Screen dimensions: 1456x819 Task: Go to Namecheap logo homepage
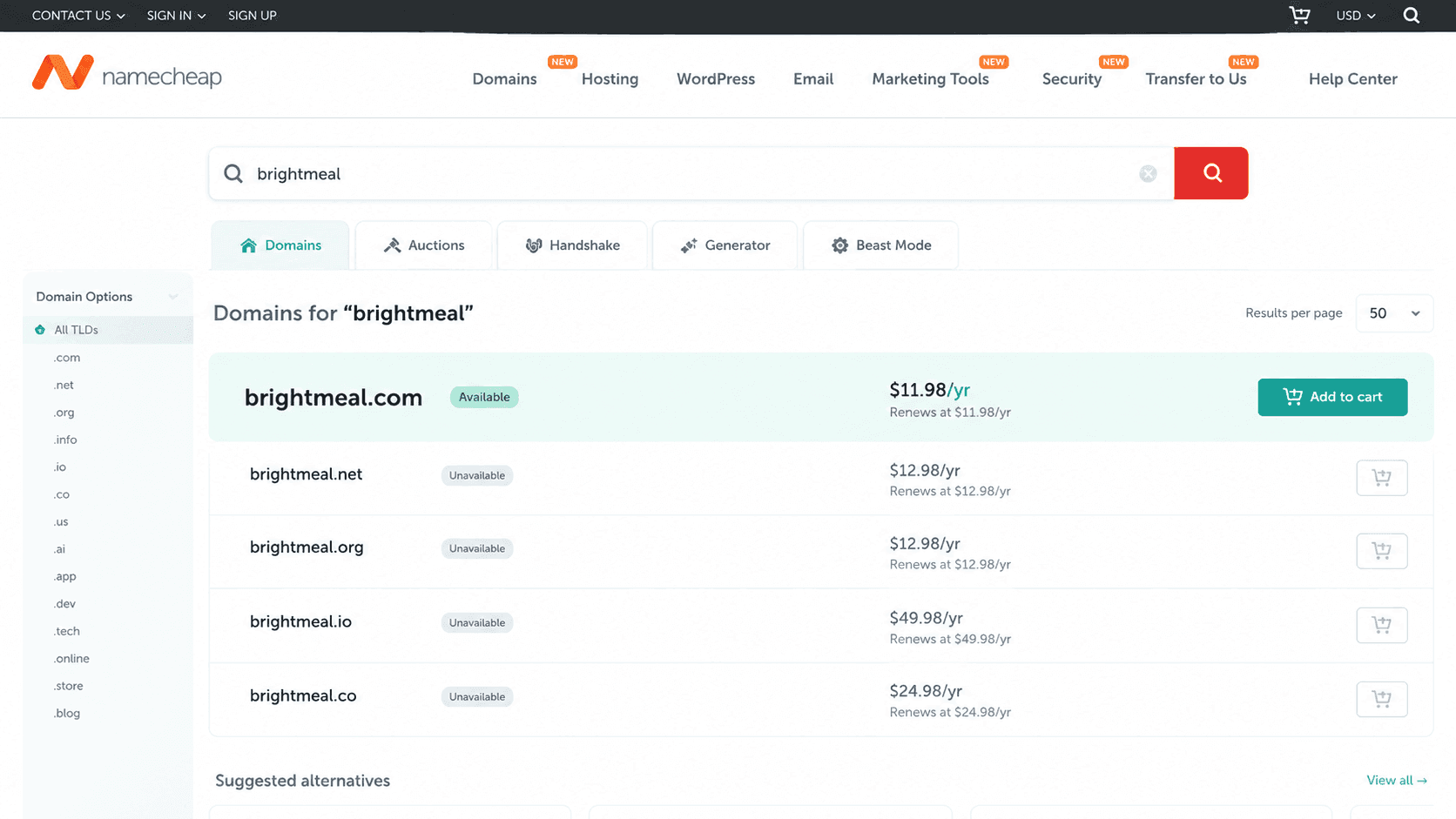[x=127, y=74]
